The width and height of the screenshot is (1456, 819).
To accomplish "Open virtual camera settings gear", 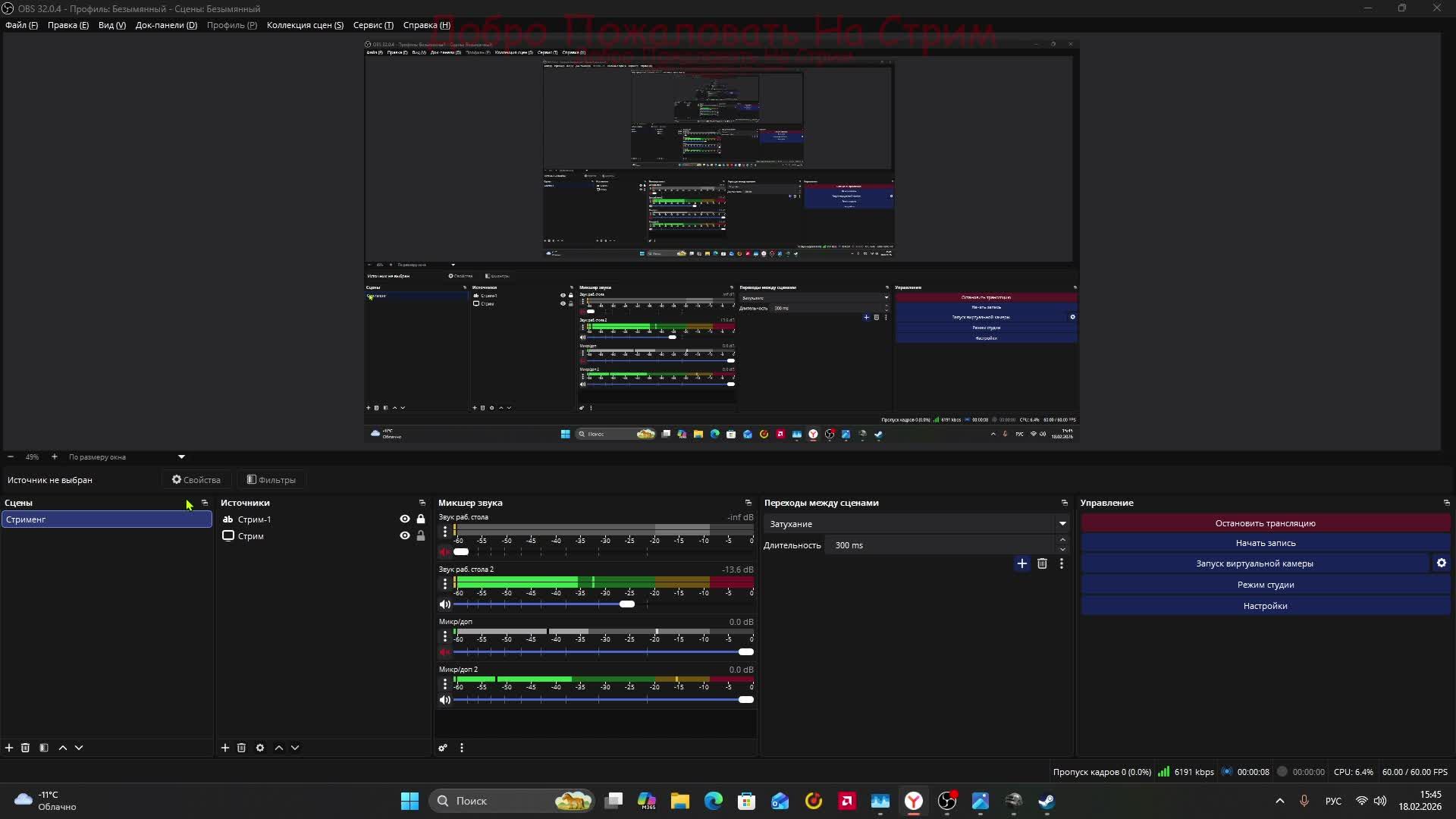I will pos(1441,563).
